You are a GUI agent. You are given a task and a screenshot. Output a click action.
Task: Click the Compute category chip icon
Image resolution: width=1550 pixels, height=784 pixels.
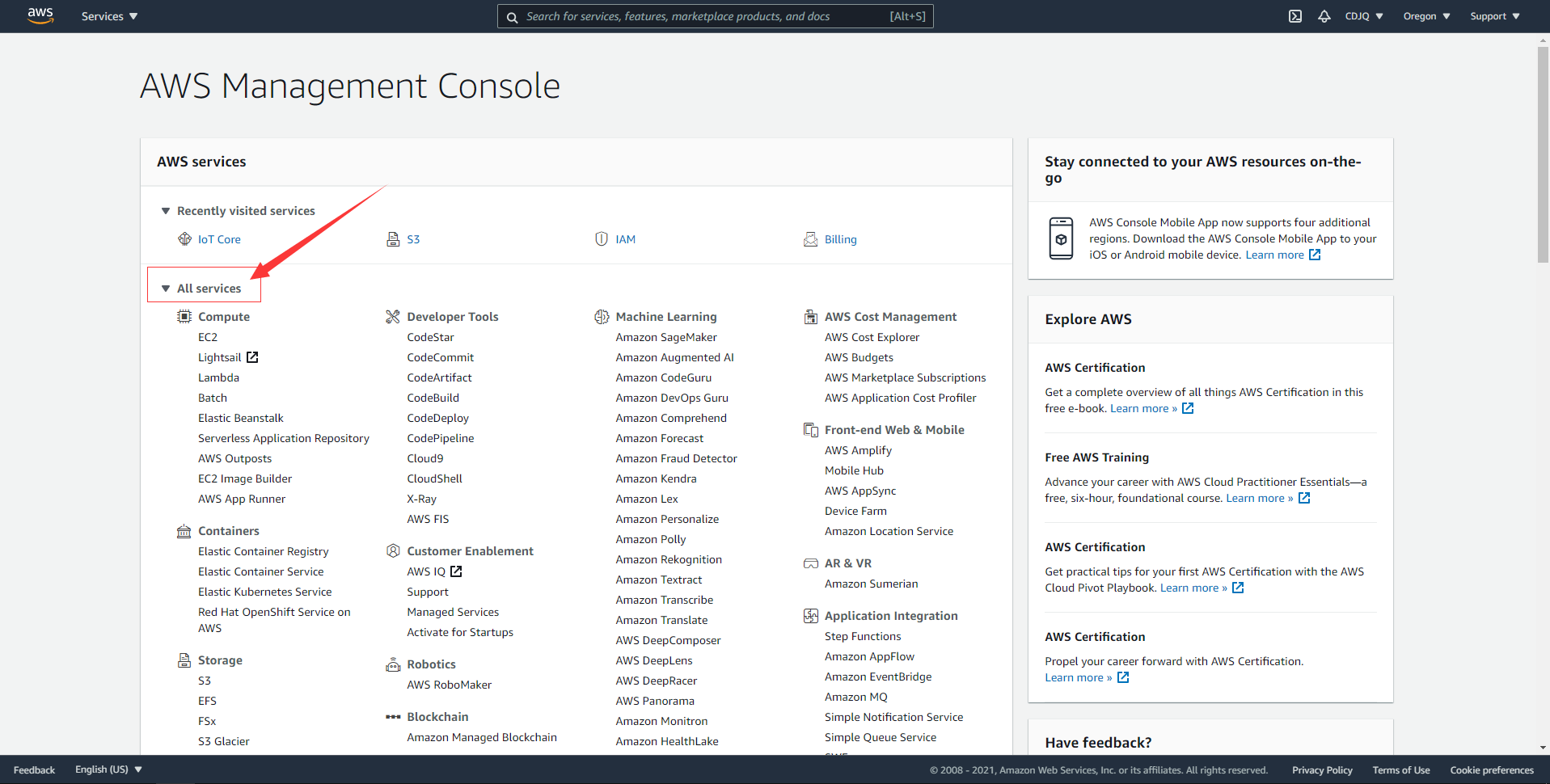[184, 317]
